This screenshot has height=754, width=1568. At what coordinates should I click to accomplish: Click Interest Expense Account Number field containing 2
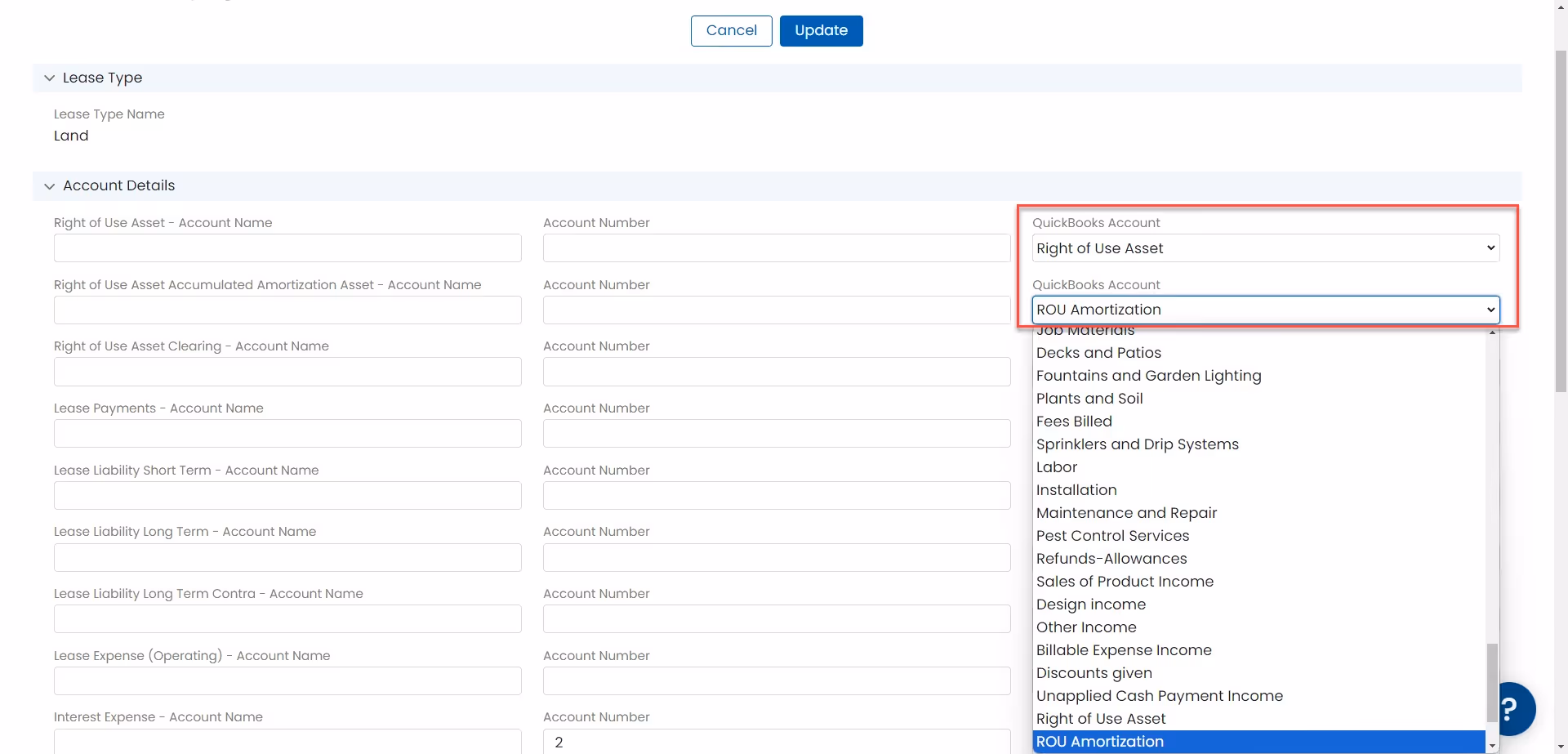[777, 742]
